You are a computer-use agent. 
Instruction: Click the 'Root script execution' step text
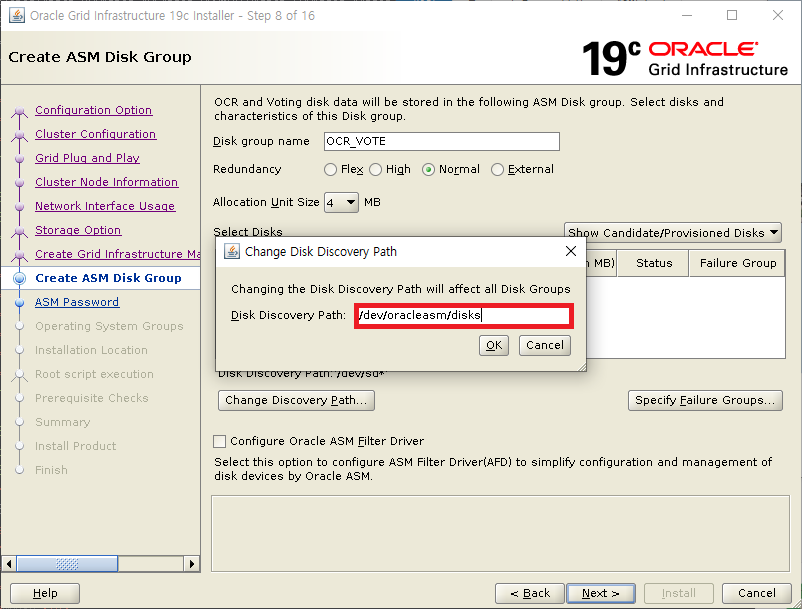[x=94, y=374]
